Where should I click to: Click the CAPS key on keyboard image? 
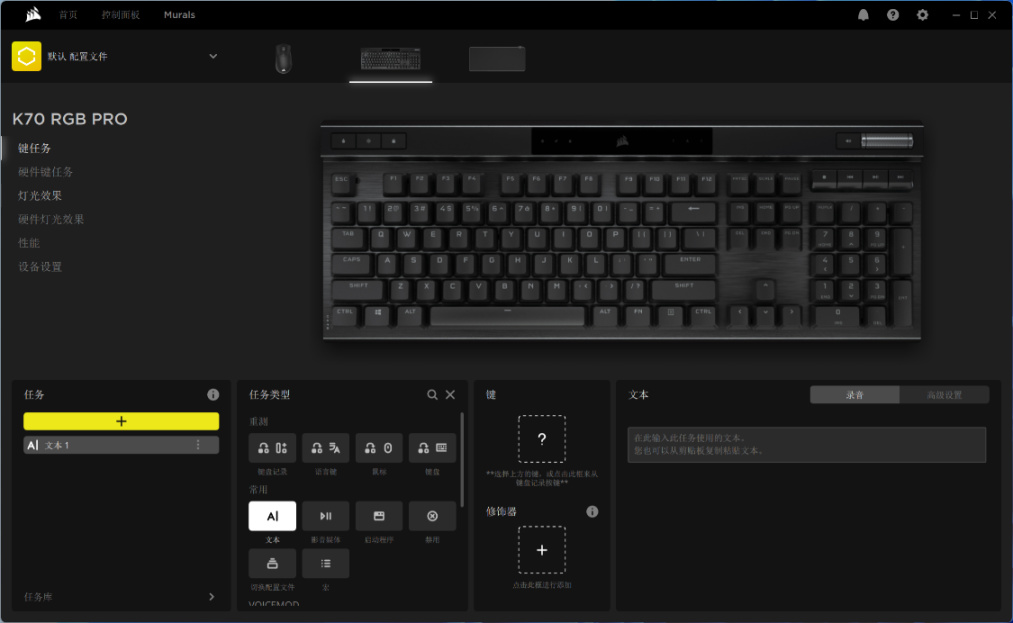pyautogui.click(x=352, y=264)
